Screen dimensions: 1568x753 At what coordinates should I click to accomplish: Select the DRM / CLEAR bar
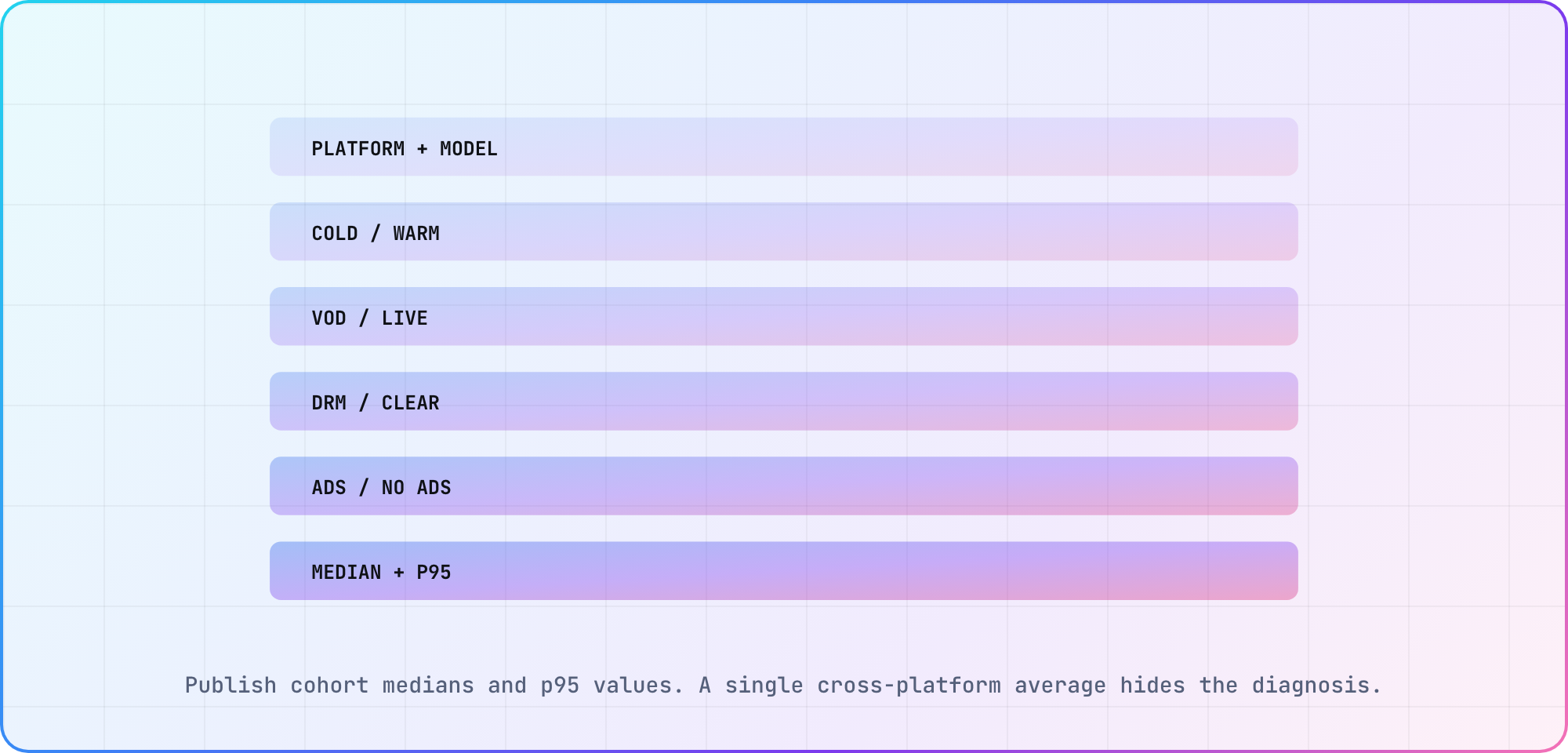(784, 401)
